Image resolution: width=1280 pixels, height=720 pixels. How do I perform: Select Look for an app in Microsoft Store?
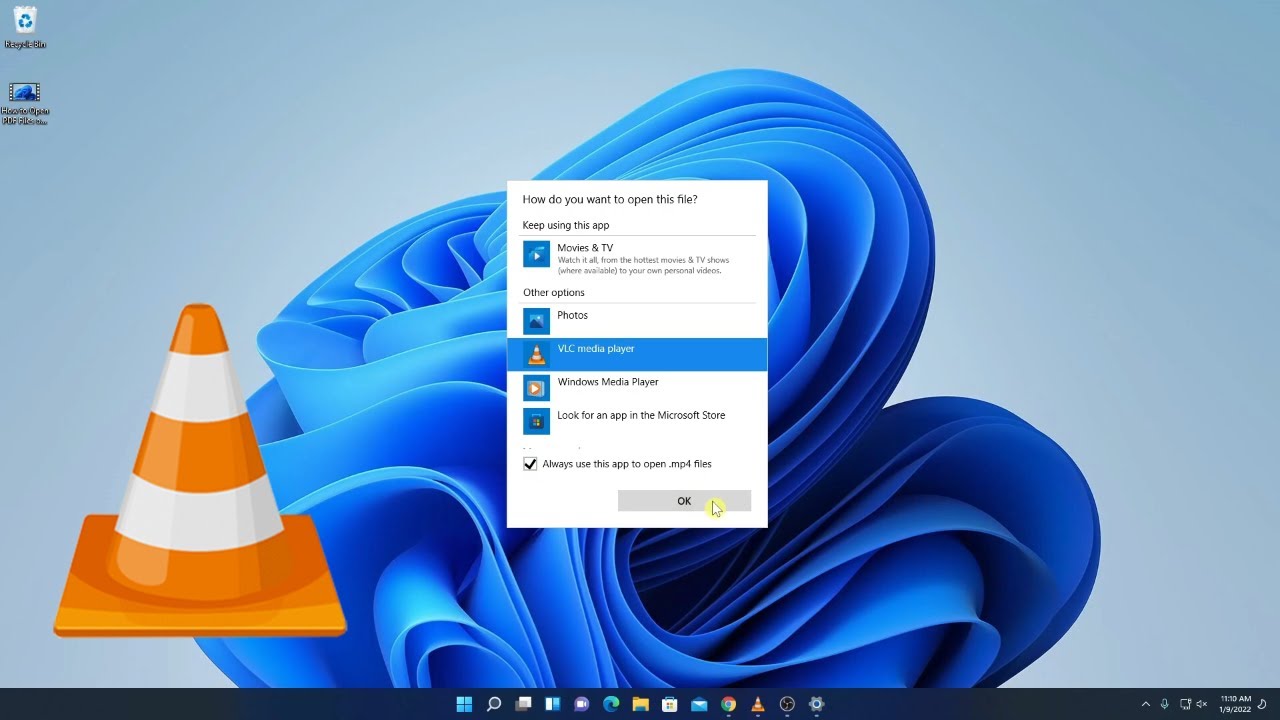pyautogui.click(x=637, y=420)
